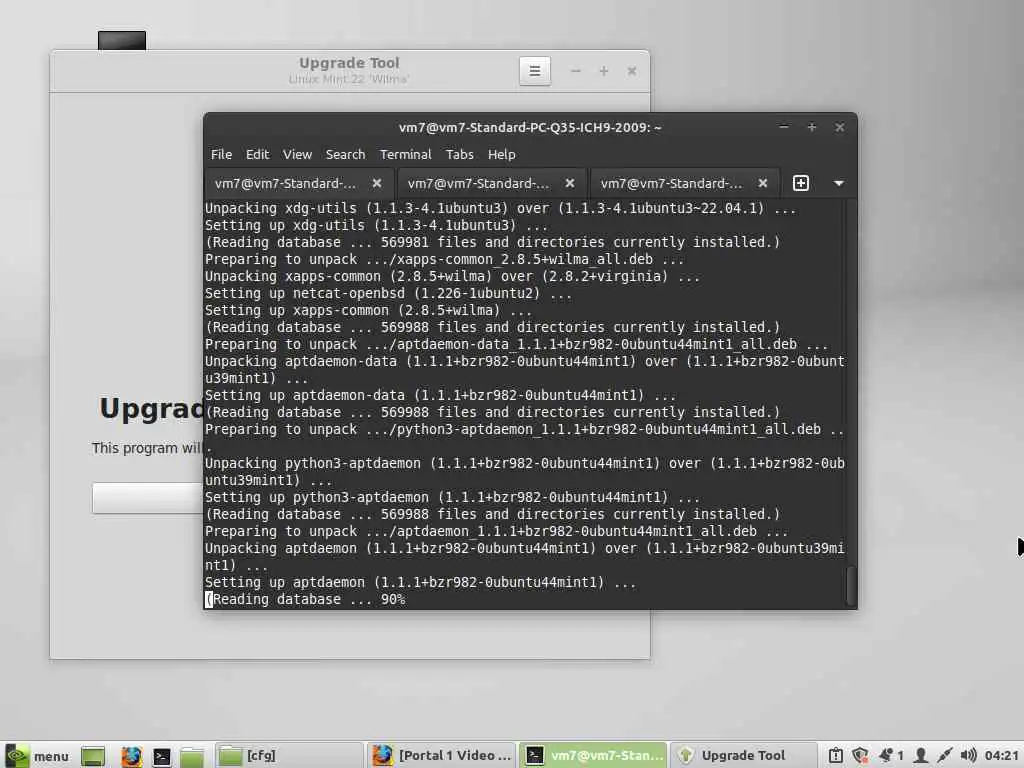Launch Firefox from the panel launcher
The image size is (1024, 768).
[131, 756]
